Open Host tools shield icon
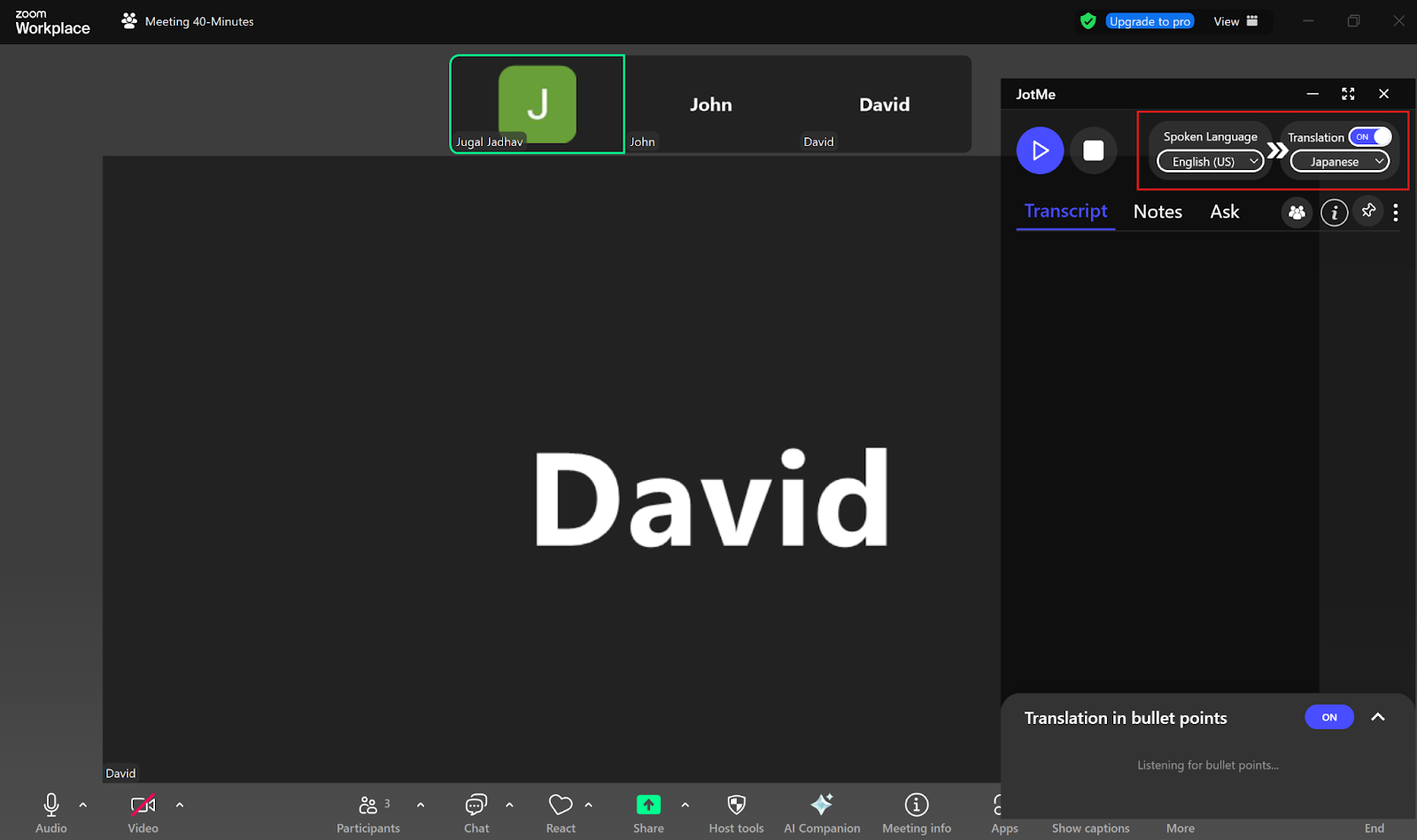 pos(736,805)
